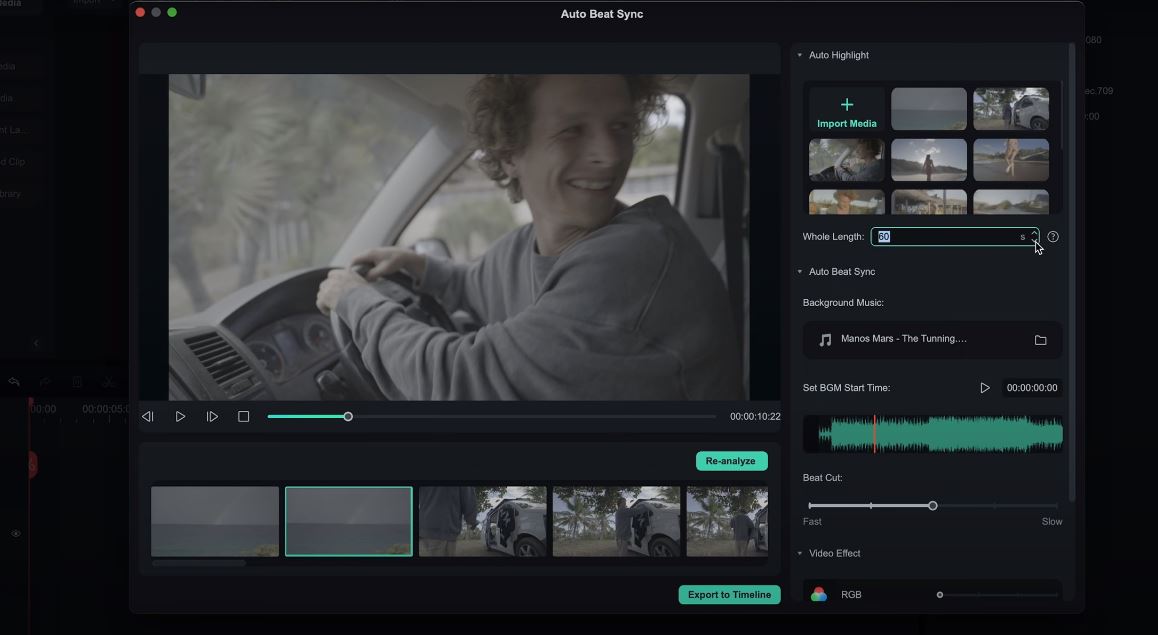Click the red marker on the waveform

pos(874,433)
